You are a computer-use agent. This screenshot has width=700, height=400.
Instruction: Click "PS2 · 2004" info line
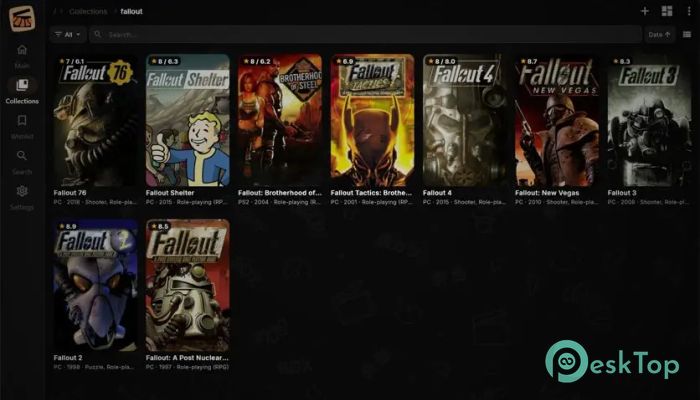279,202
